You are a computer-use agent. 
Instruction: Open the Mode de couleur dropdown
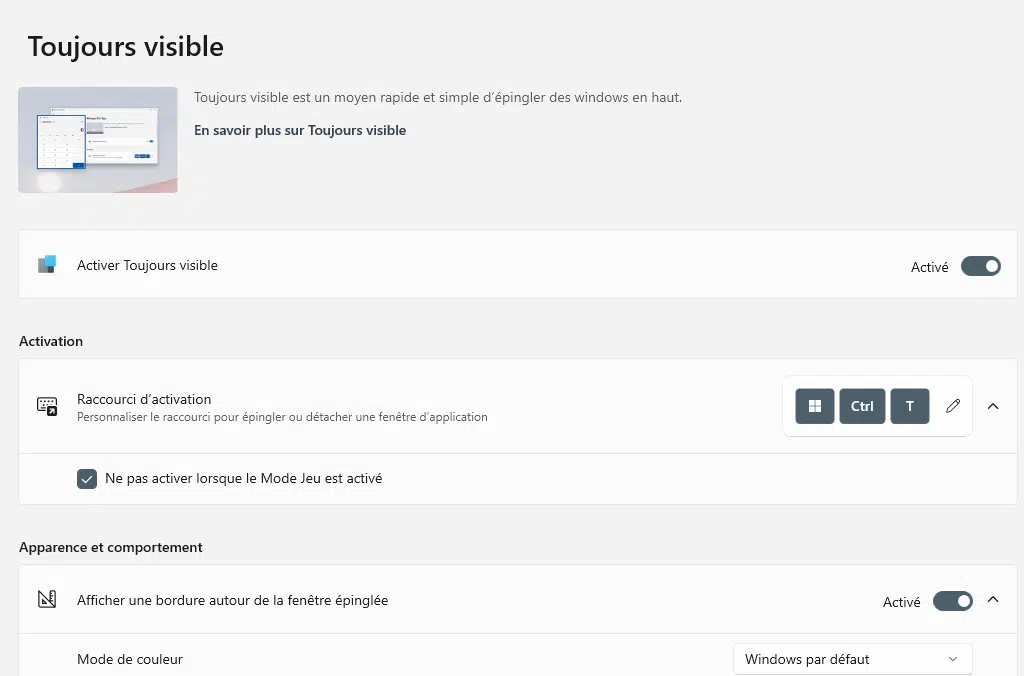(x=852, y=659)
